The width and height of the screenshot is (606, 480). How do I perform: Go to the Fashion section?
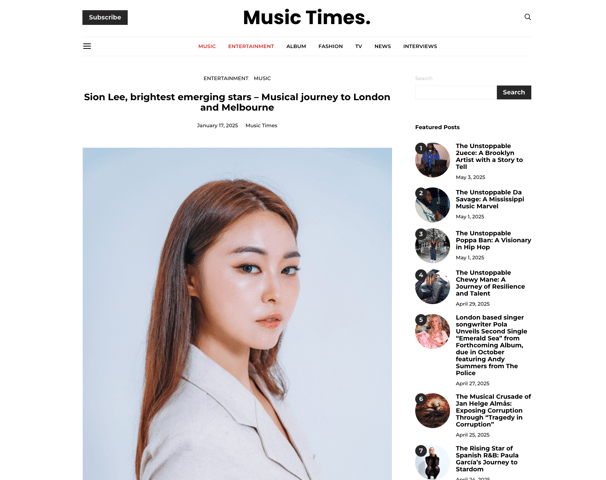click(x=330, y=46)
